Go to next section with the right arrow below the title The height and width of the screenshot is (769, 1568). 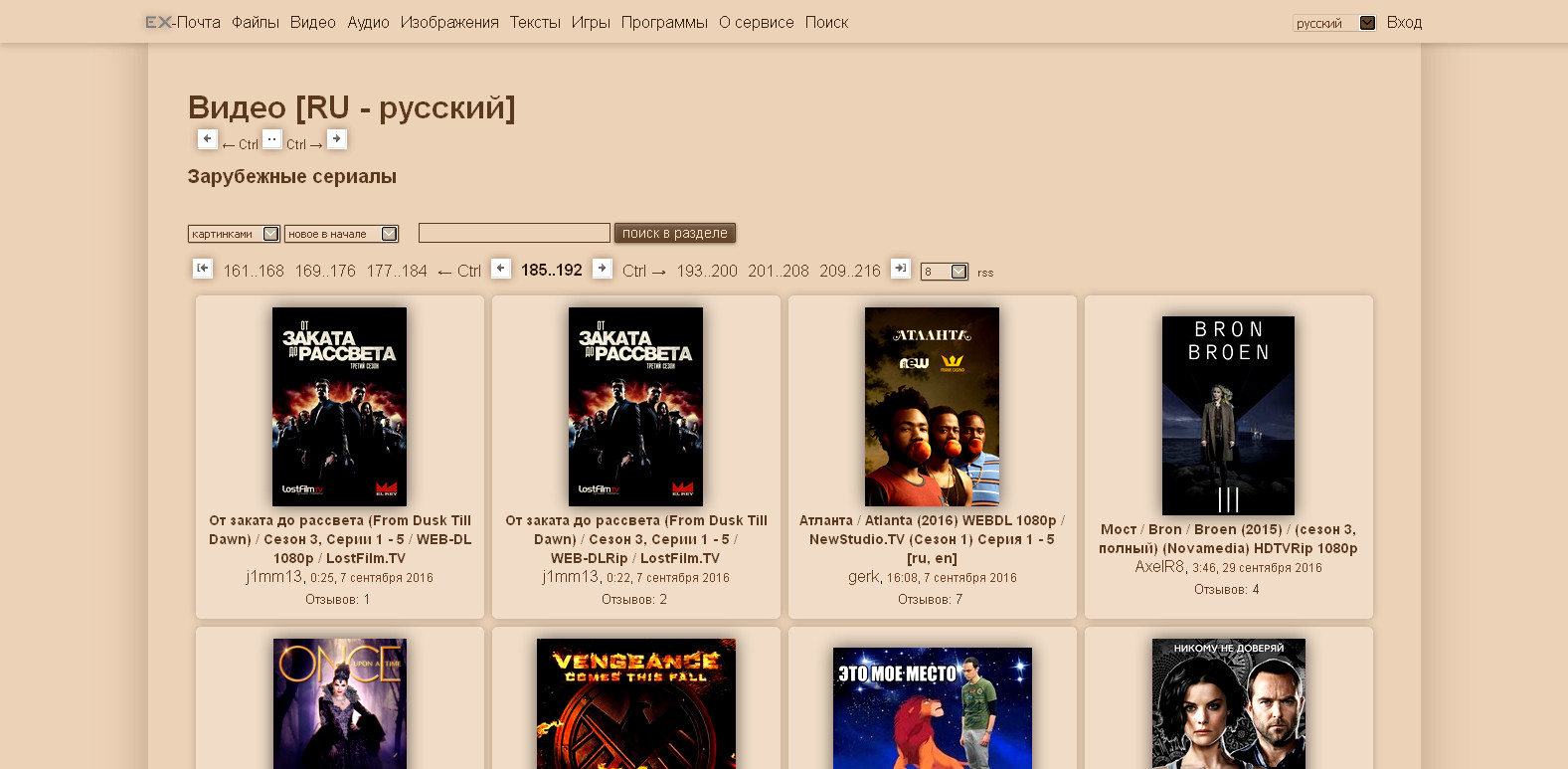pos(337,139)
